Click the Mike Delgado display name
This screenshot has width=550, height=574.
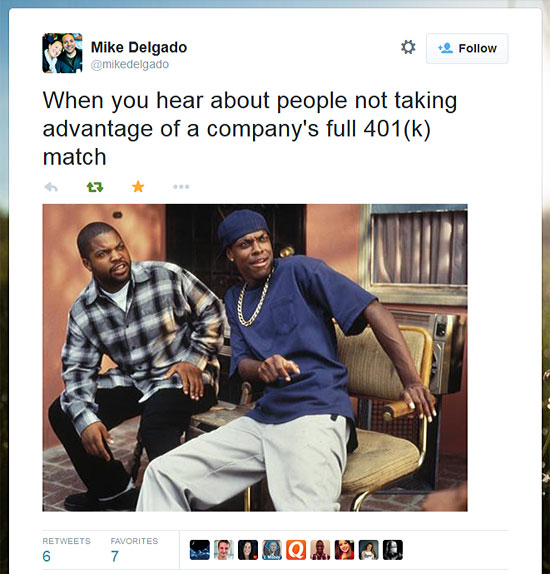coord(139,47)
